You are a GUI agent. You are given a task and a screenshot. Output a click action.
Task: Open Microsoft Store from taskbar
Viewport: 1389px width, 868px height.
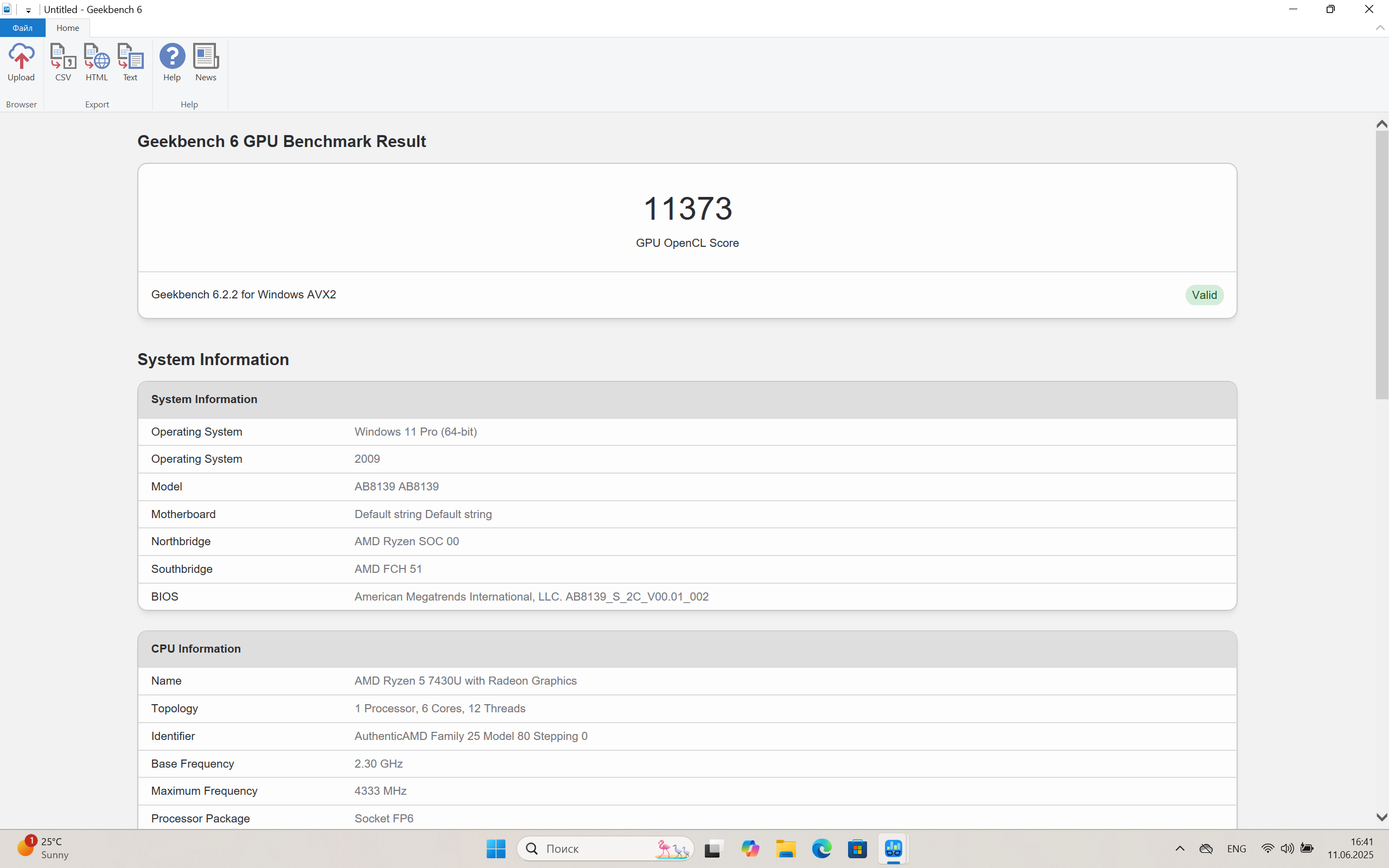point(857,848)
